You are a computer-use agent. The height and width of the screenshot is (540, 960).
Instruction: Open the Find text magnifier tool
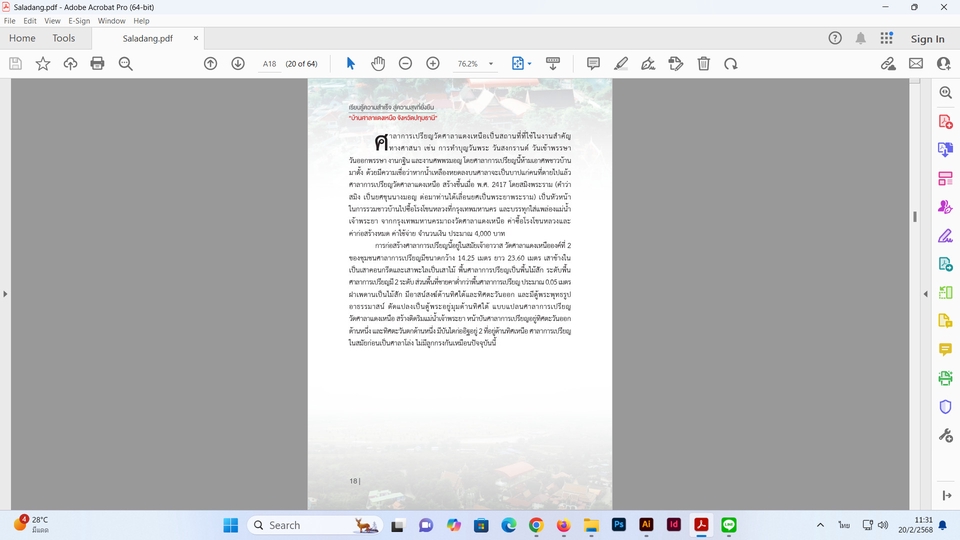tap(126, 64)
